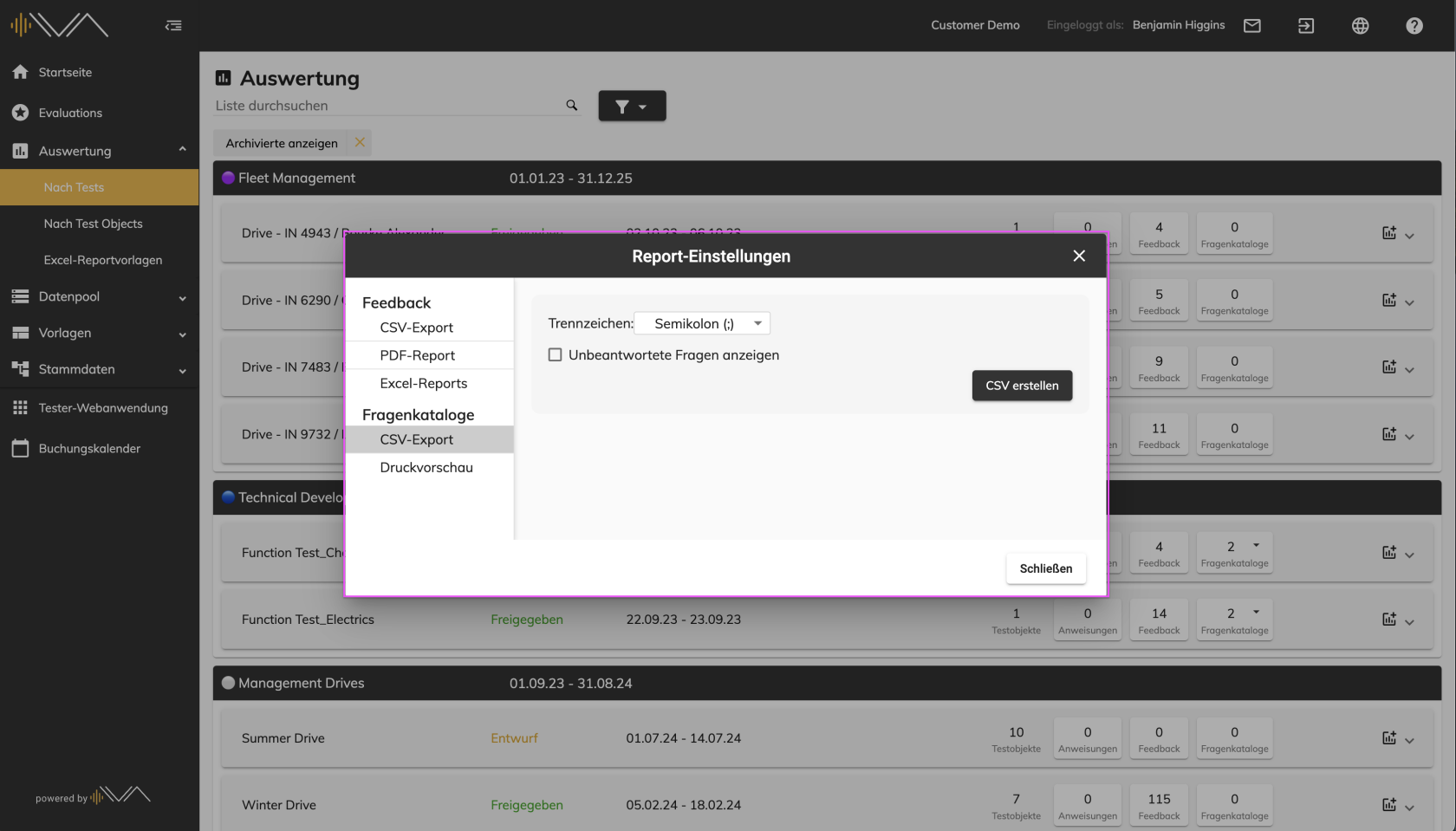Open the help question mark icon
Image resolution: width=1456 pixels, height=831 pixels.
point(1414,26)
